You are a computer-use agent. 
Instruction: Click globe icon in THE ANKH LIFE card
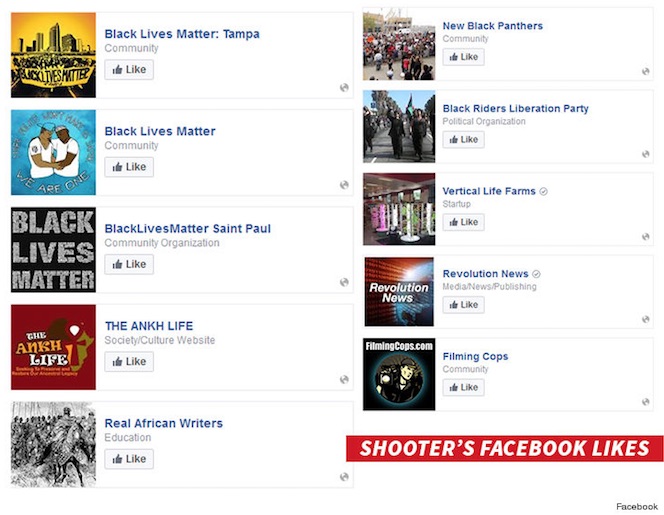click(344, 379)
